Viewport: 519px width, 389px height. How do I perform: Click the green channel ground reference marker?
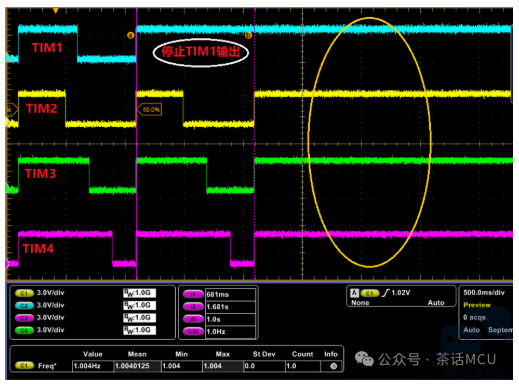point(7,188)
